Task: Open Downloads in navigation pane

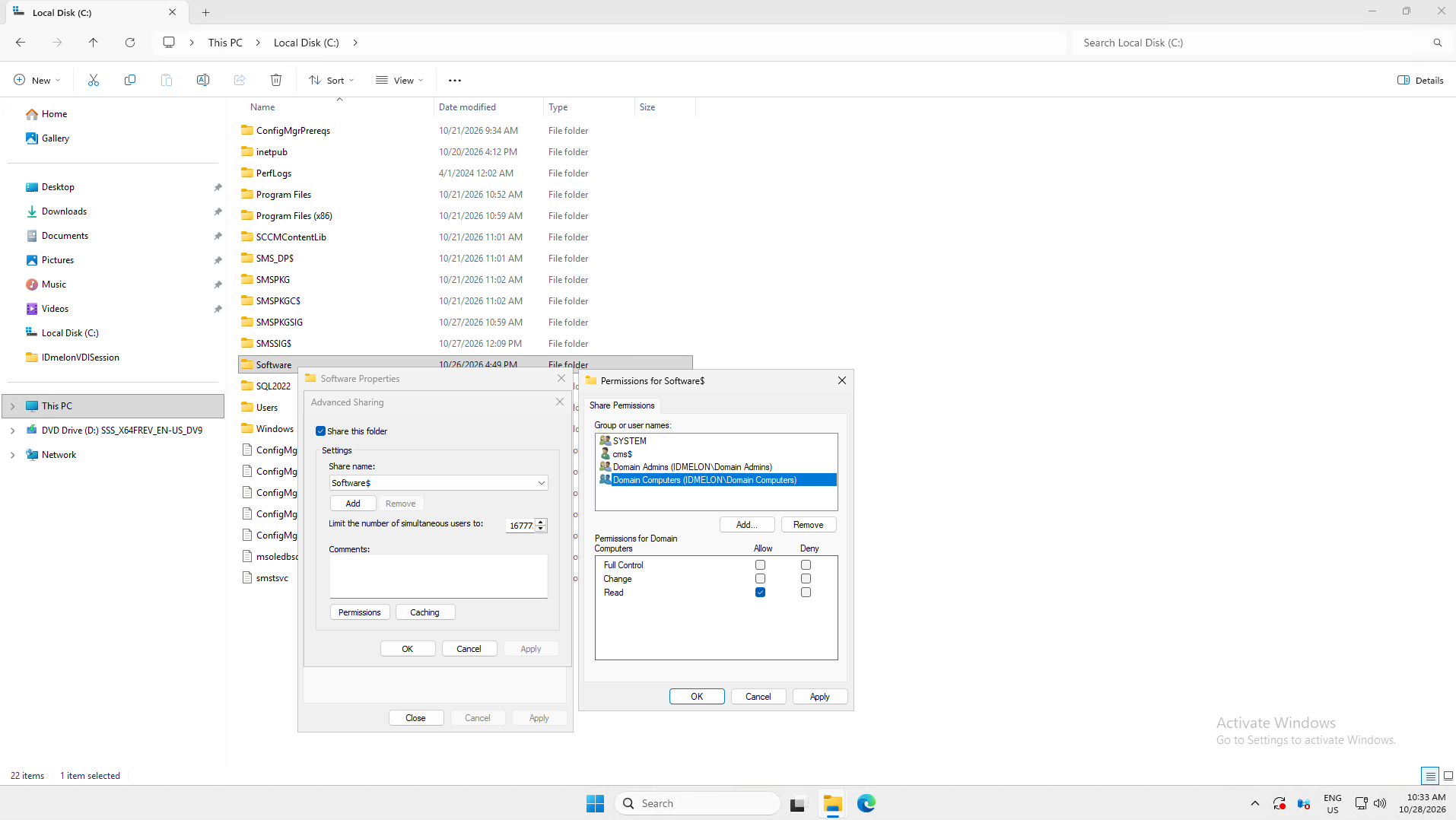Action: (x=64, y=211)
